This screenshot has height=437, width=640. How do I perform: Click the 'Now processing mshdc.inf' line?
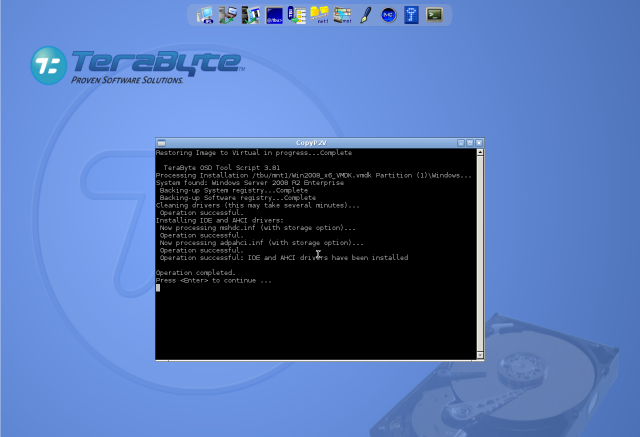pos(258,228)
